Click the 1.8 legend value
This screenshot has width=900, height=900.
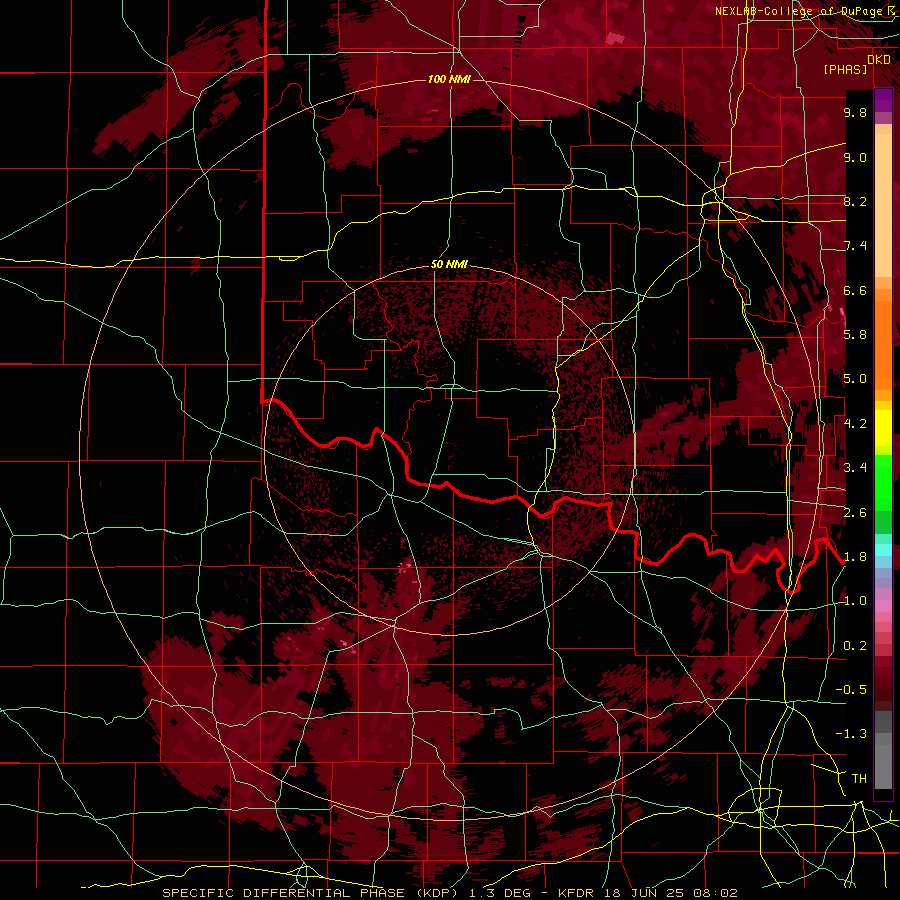click(x=855, y=556)
